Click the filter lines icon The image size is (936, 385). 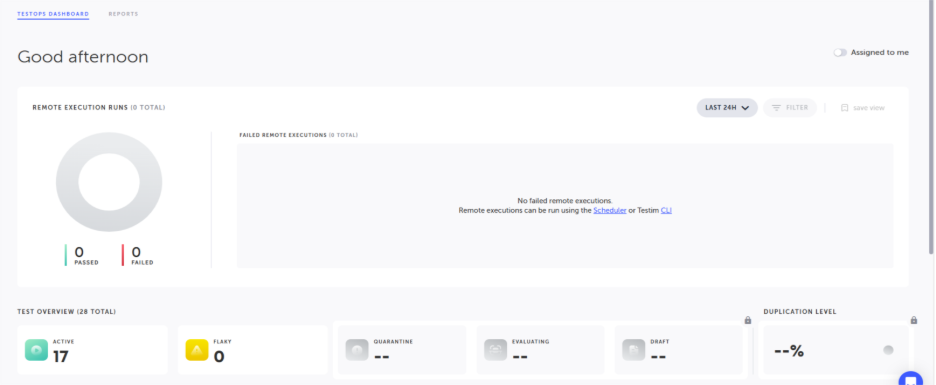point(777,108)
